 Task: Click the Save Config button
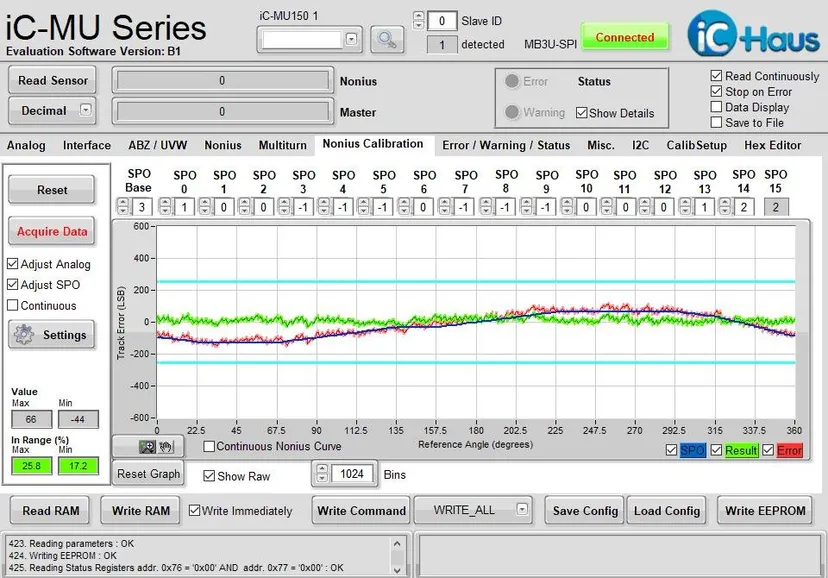tap(585, 510)
